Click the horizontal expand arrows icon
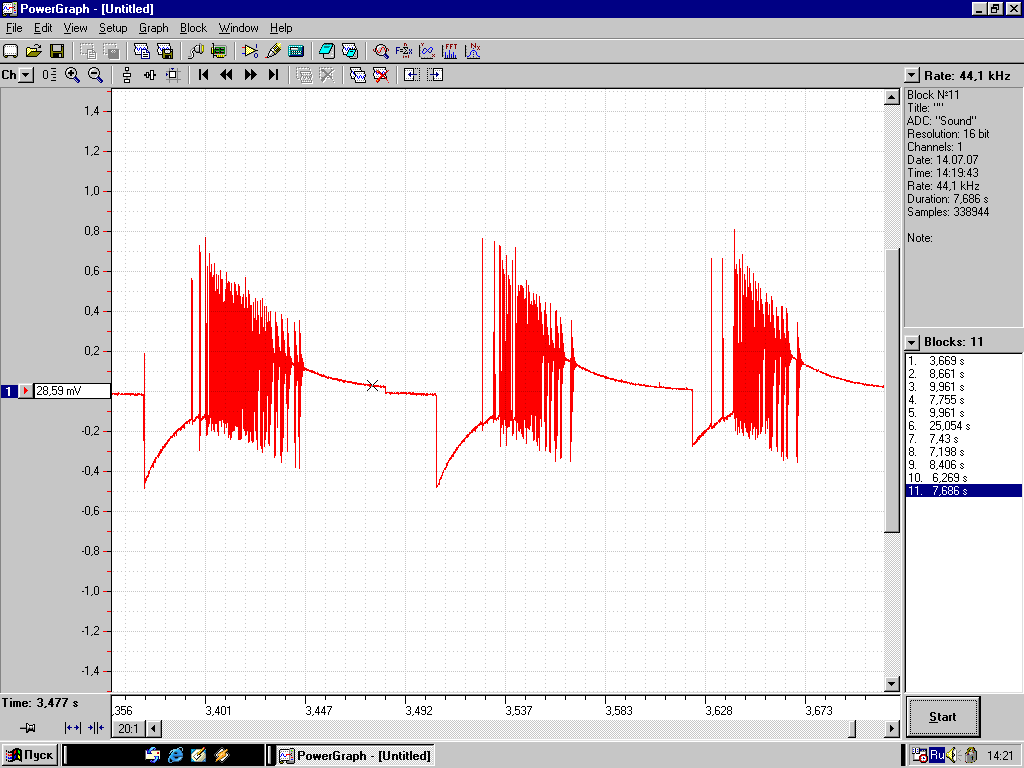Viewport: 1024px width, 768px height. coord(72,728)
